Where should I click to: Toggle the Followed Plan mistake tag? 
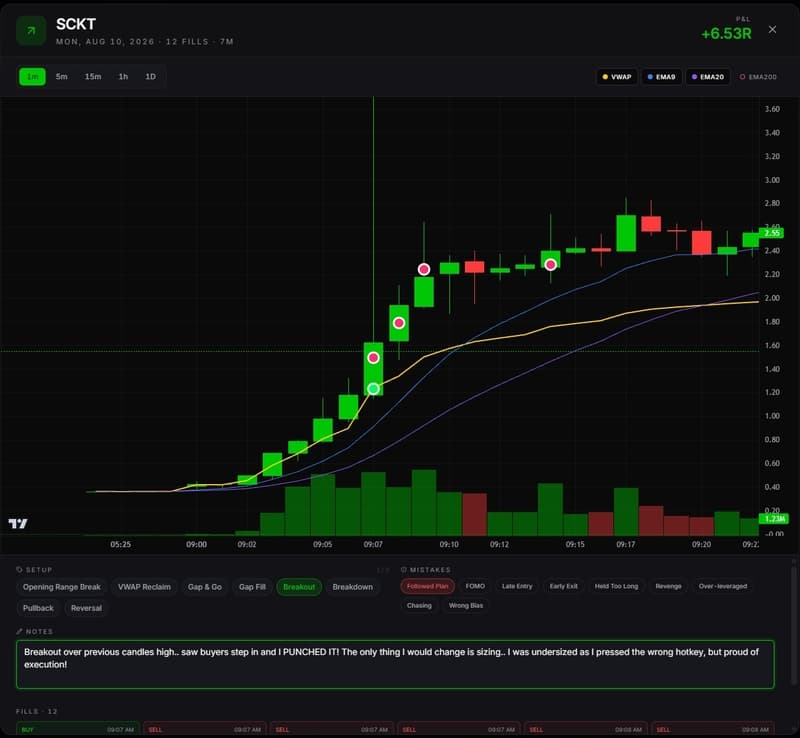[428, 586]
